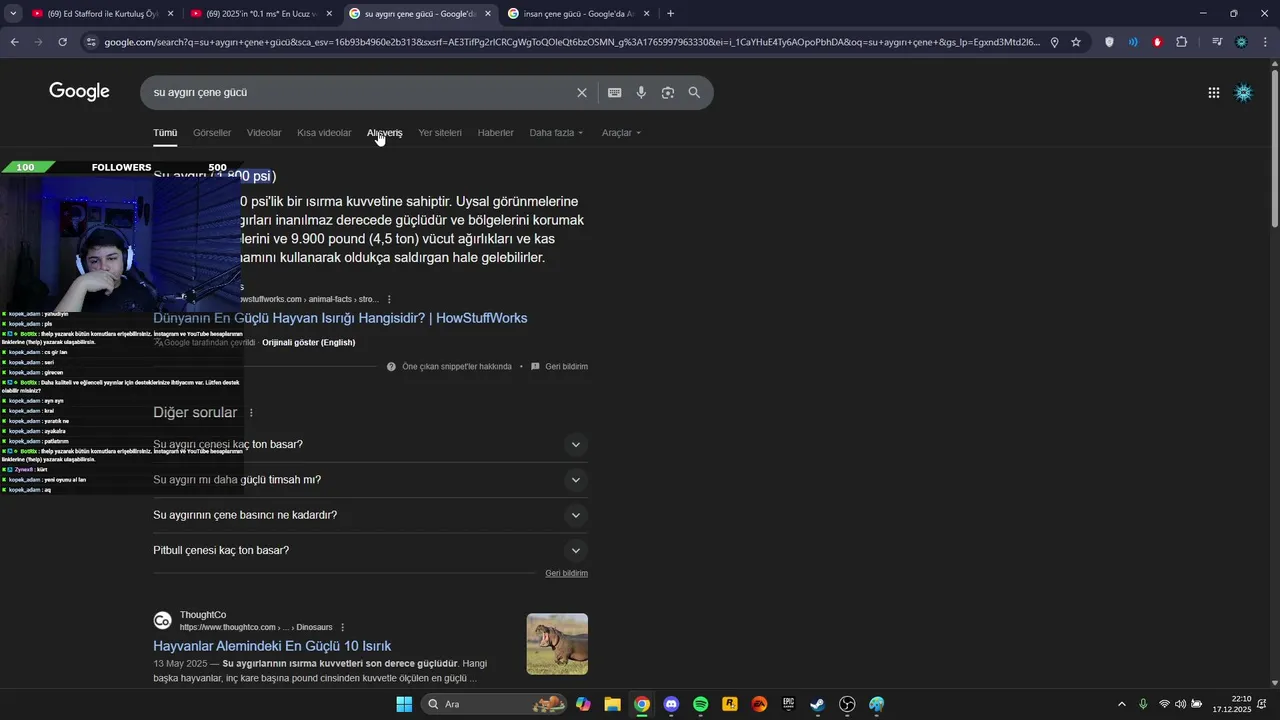Screen dimensions: 1280x720
Task: Open the Google apps grid
Action: pos(1214,92)
